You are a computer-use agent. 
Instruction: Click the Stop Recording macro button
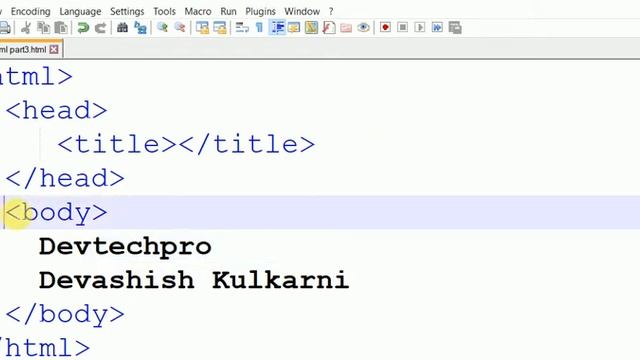point(402,28)
